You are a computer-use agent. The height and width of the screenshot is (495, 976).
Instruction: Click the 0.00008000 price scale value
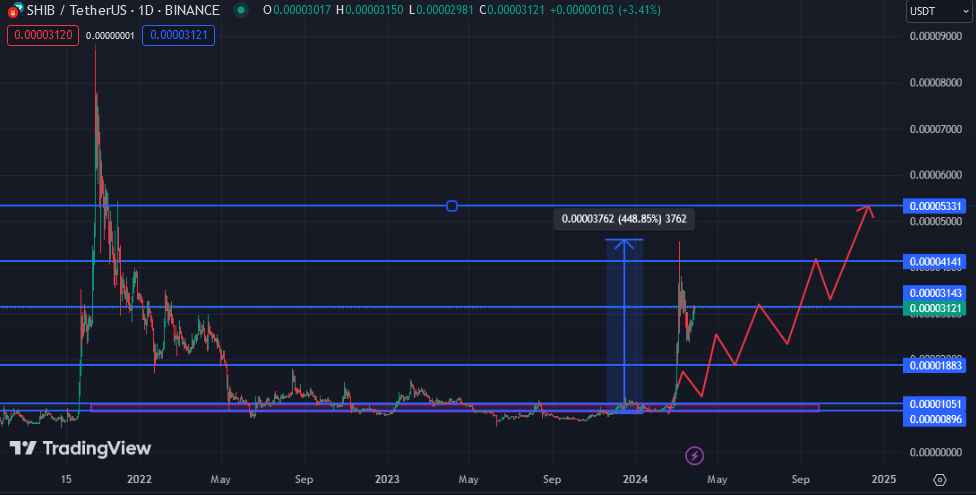click(x=936, y=83)
